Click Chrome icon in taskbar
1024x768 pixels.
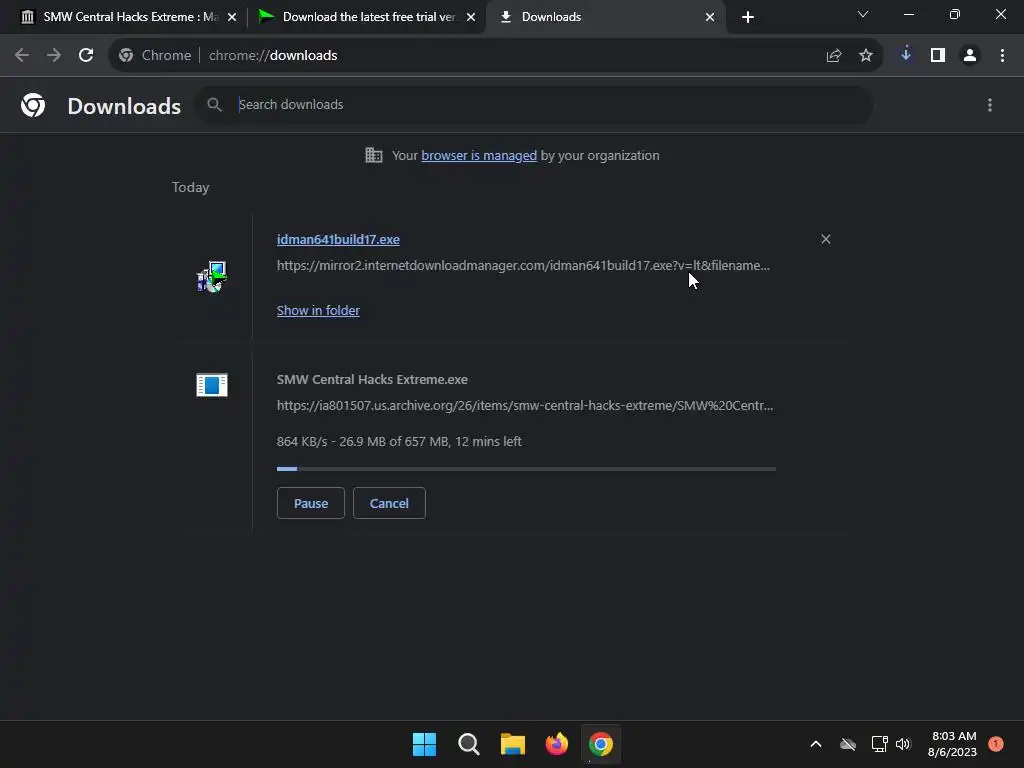pyautogui.click(x=601, y=744)
